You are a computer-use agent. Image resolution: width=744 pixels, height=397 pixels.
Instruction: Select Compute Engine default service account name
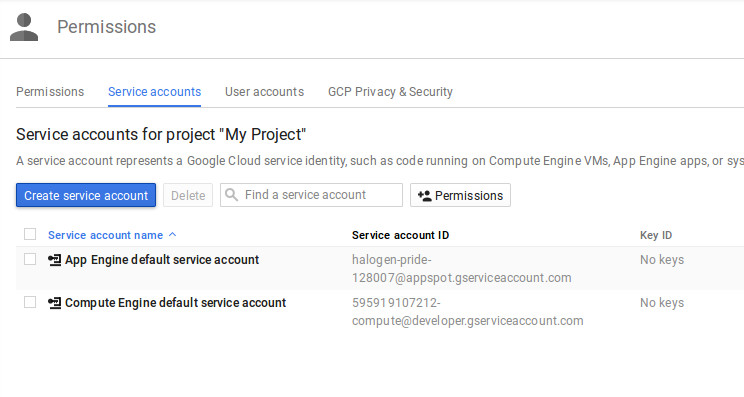point(176,303)
